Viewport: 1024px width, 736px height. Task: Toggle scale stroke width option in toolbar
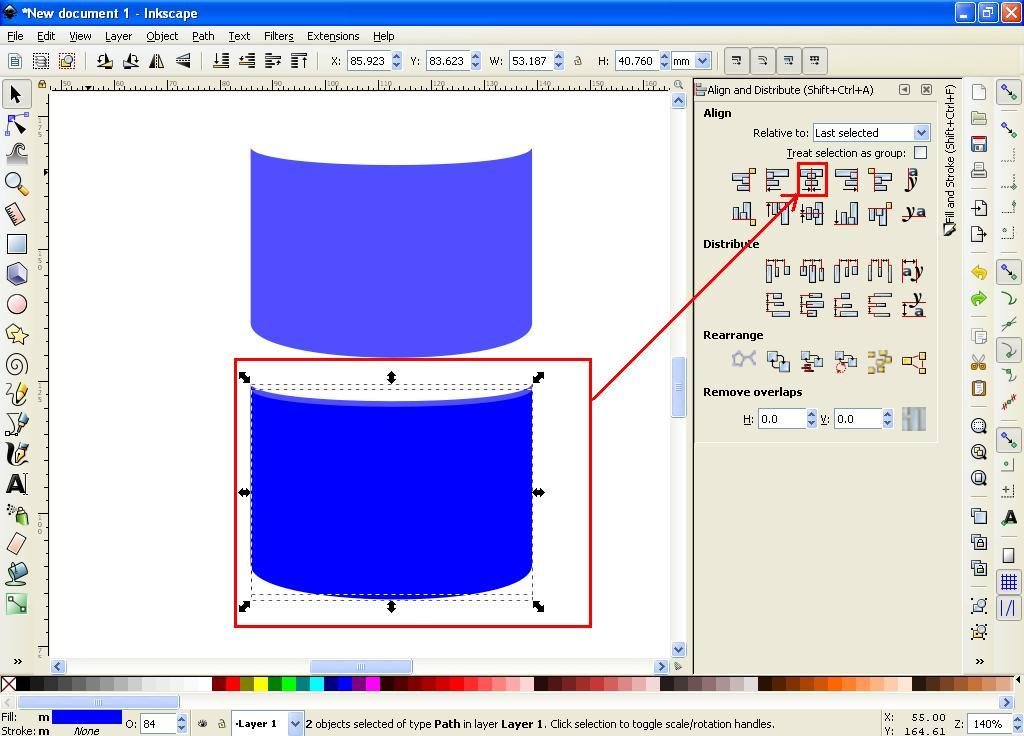pos(737,61)
